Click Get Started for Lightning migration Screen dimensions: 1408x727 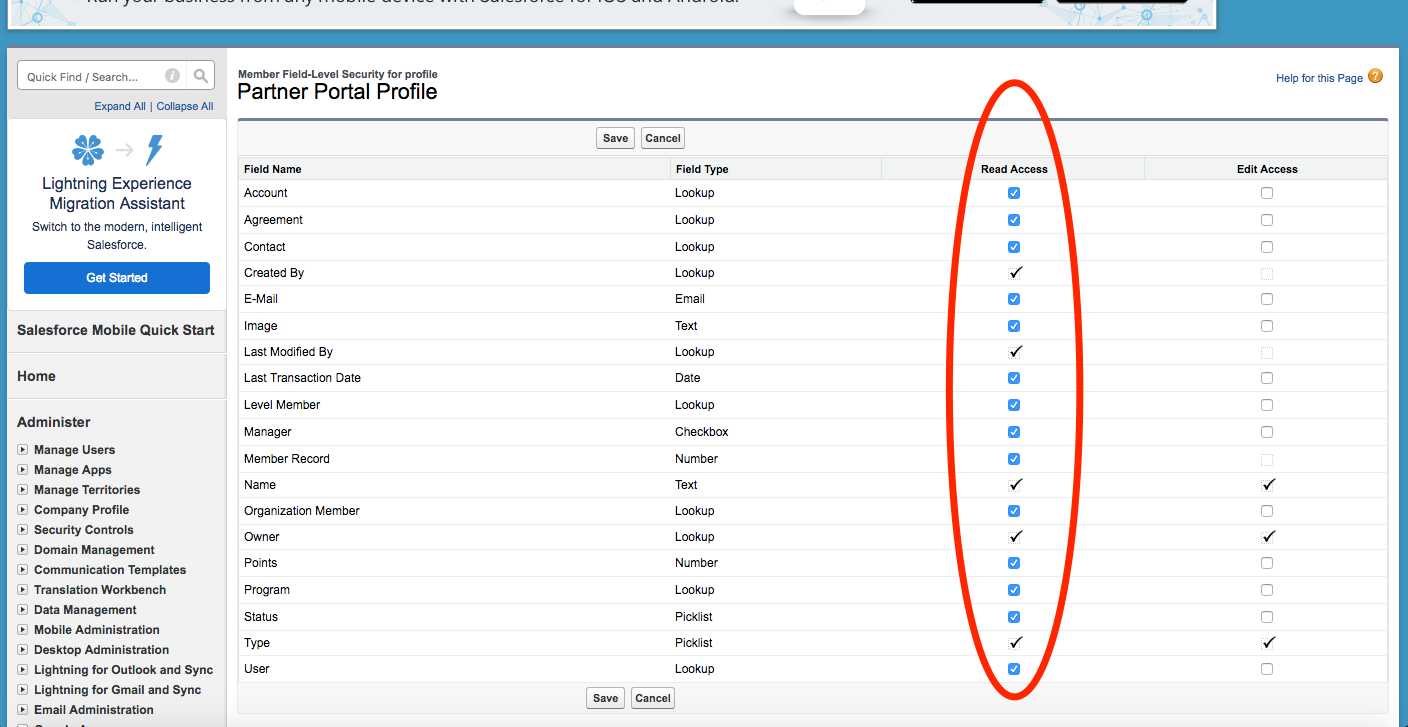(117, 278)
